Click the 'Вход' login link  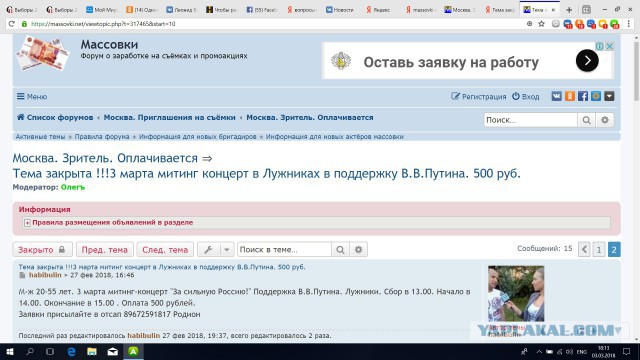point(526,96)
